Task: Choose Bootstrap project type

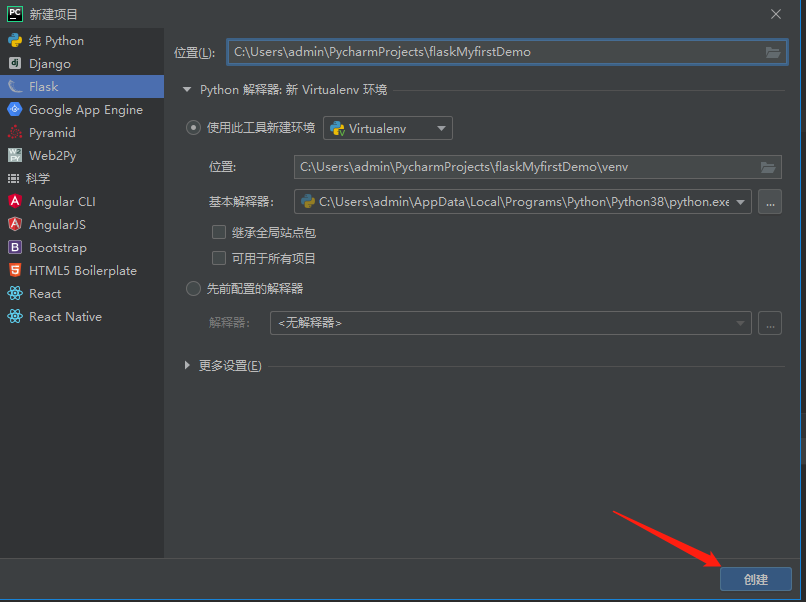Action: tap(82, 247)
